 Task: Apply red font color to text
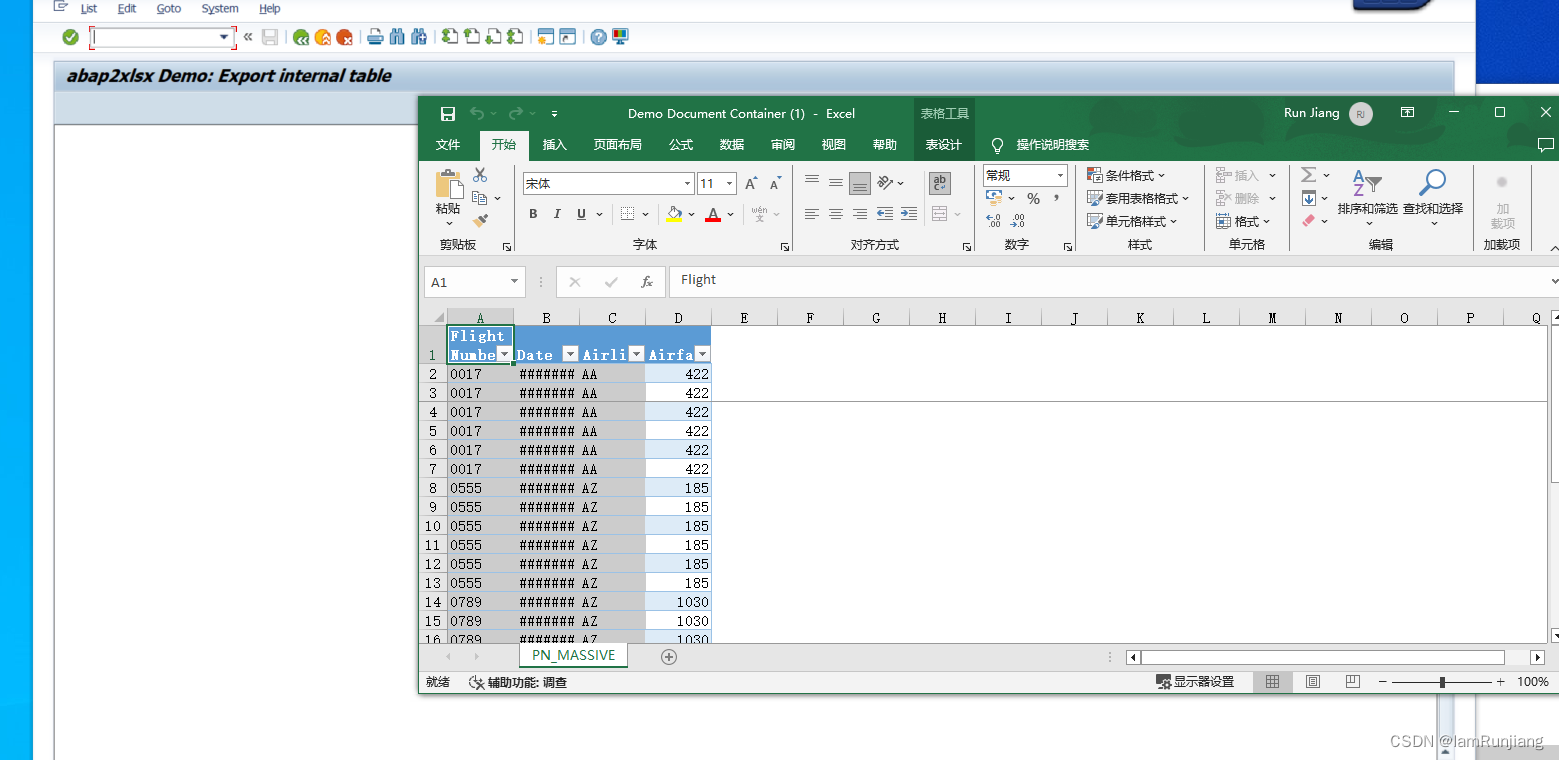[713, 214]
